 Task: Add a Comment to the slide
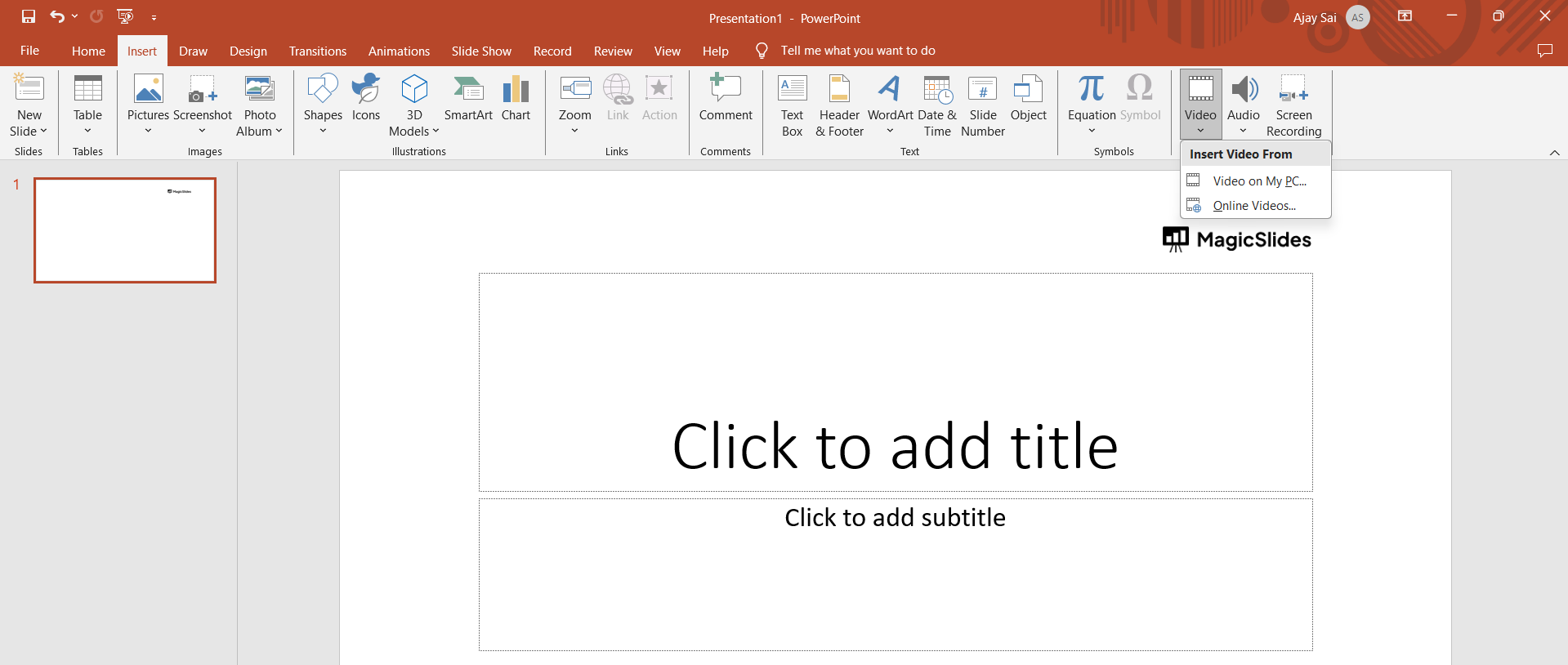pyautogui.click(x=725, y=98)
